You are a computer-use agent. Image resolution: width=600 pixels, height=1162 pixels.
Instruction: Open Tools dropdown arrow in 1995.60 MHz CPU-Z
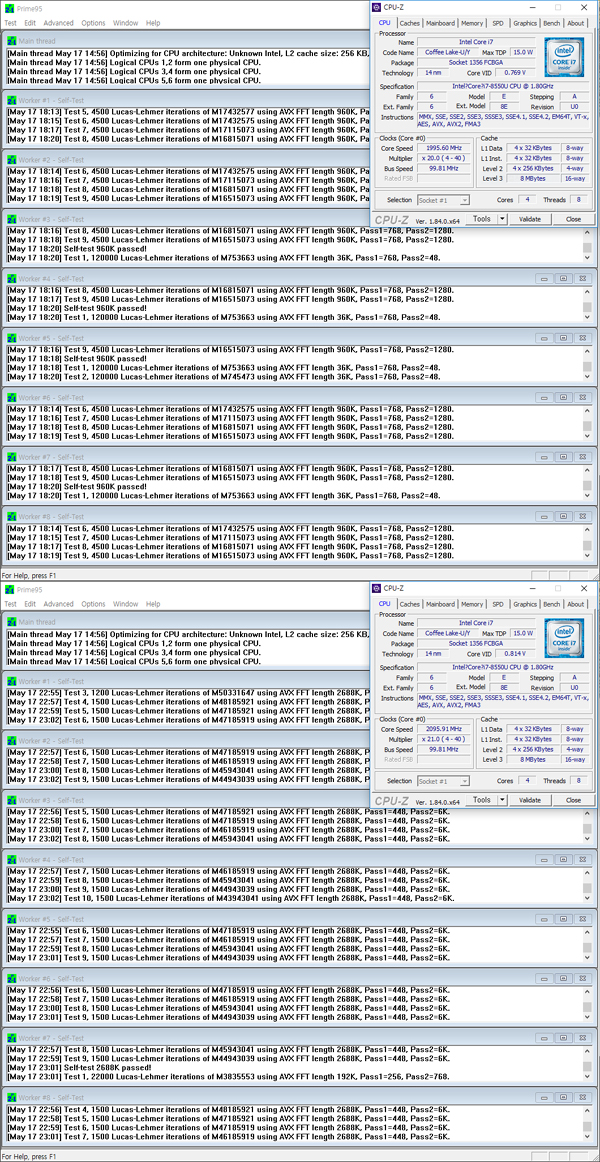click(502, 219)
